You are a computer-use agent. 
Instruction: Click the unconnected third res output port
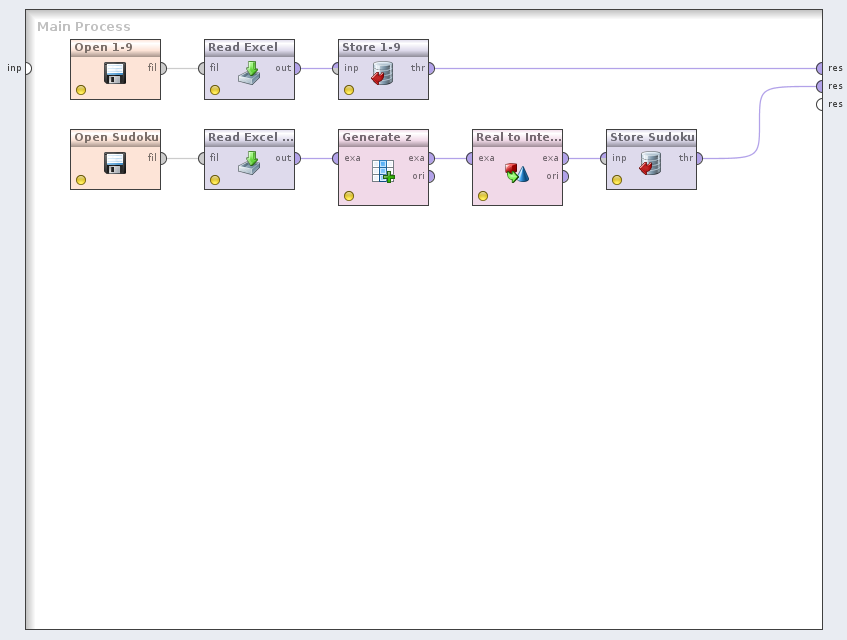click(x=821, y=104)
